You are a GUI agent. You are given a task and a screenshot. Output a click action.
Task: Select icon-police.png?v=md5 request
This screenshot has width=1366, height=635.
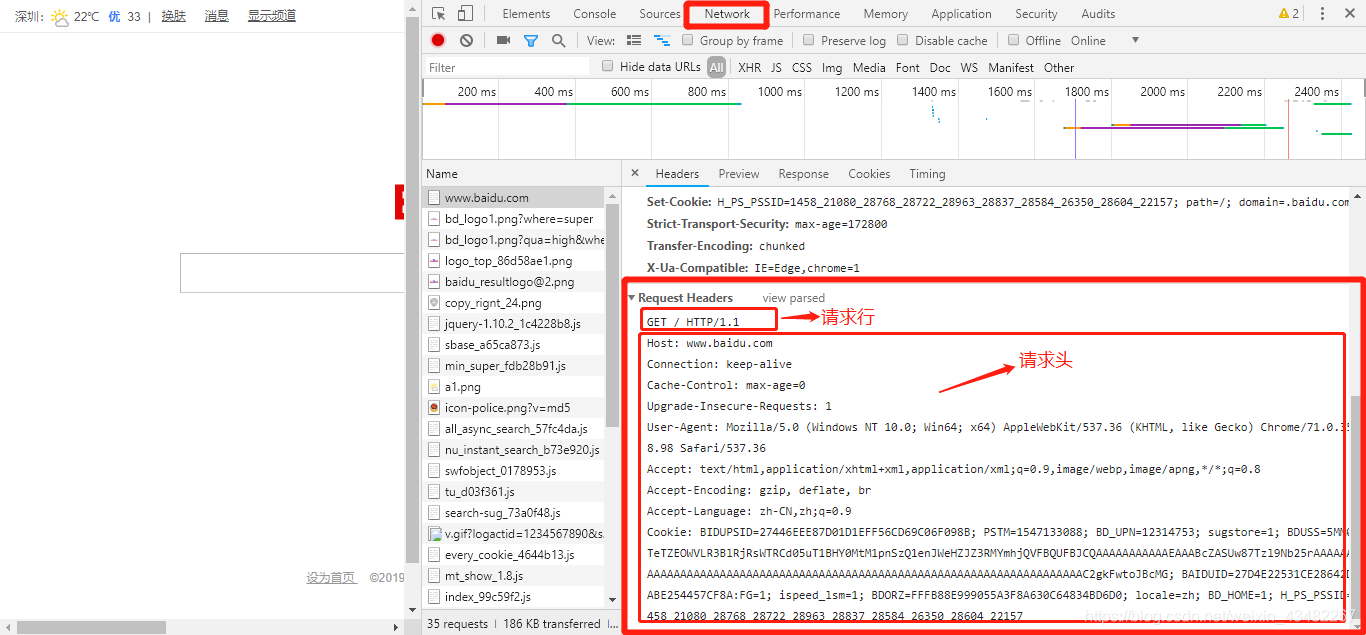tap(514, 408)
